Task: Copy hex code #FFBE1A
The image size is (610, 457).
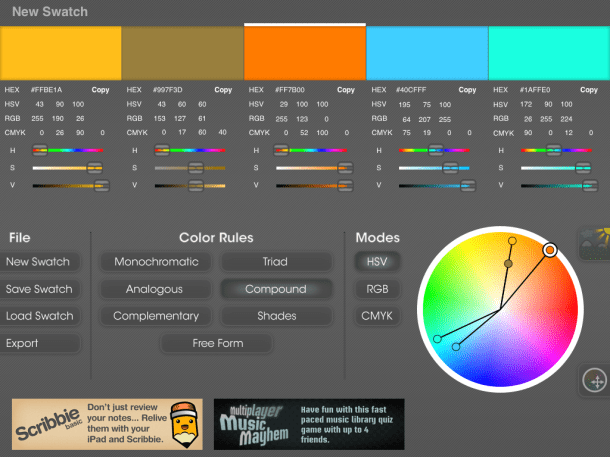Action: point(100,90)
